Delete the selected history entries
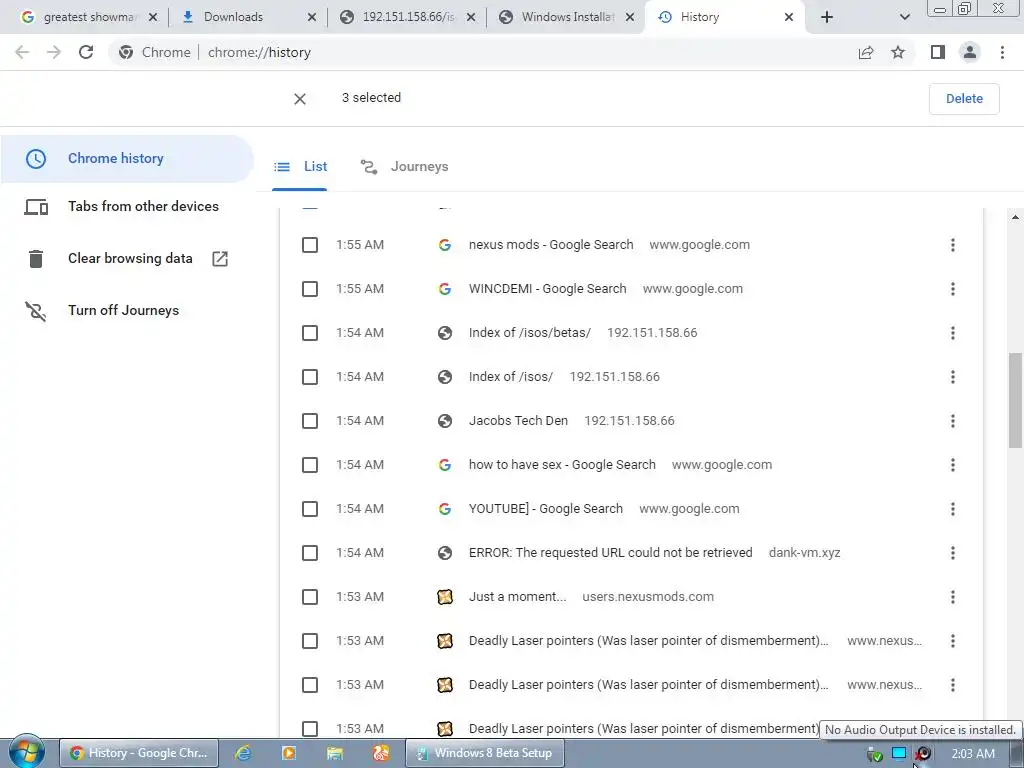Viewport: 1024px width, 768px height. point(964,99)
